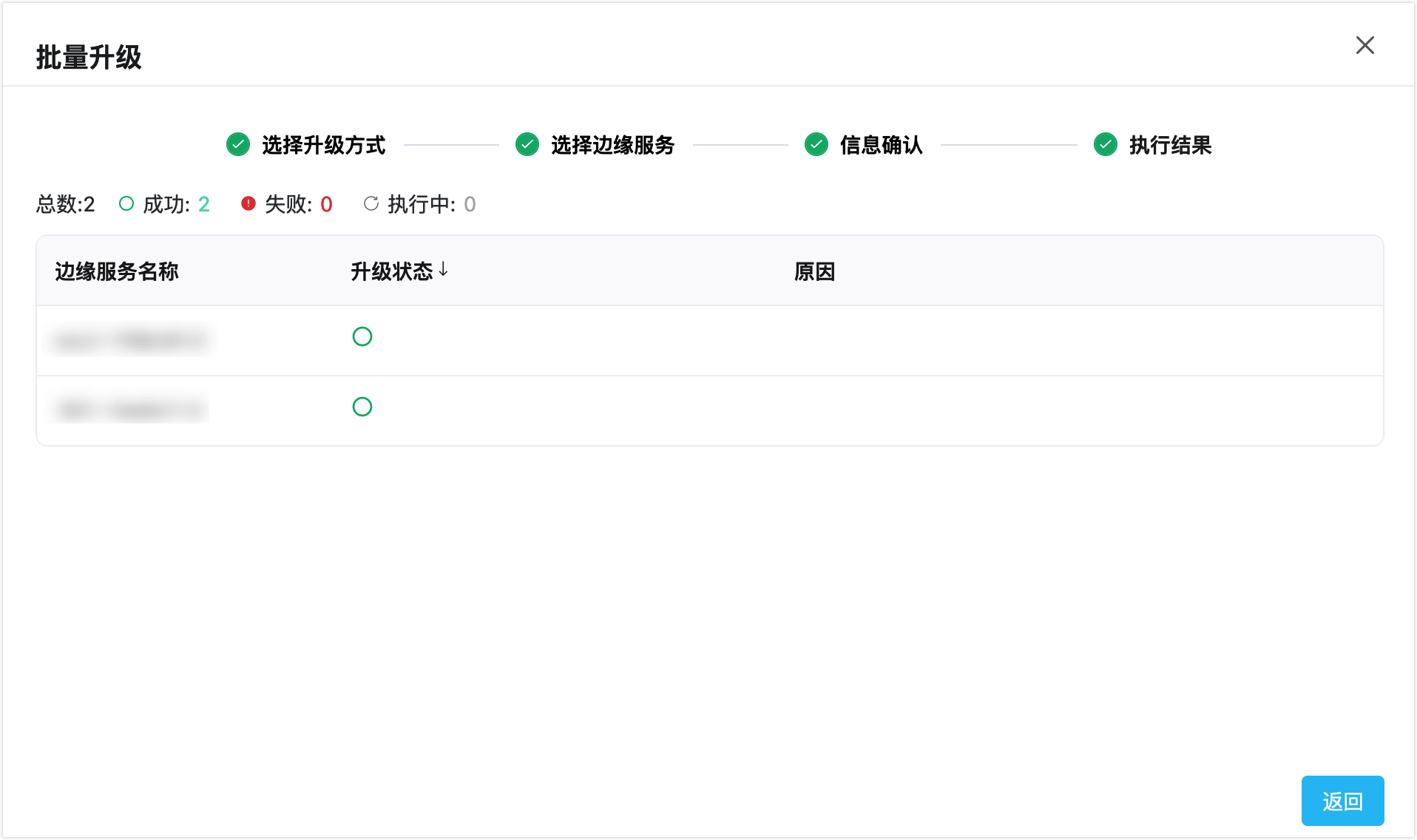Click the spinning refresh icon beside 执行中
This screenshot has height=840, width=1417.
[x=371, y=203]
